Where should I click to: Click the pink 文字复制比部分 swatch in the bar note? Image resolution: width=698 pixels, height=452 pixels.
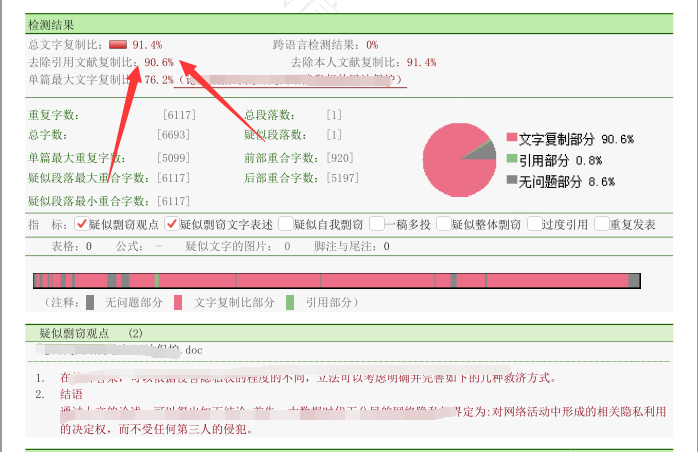pos(179,301)
